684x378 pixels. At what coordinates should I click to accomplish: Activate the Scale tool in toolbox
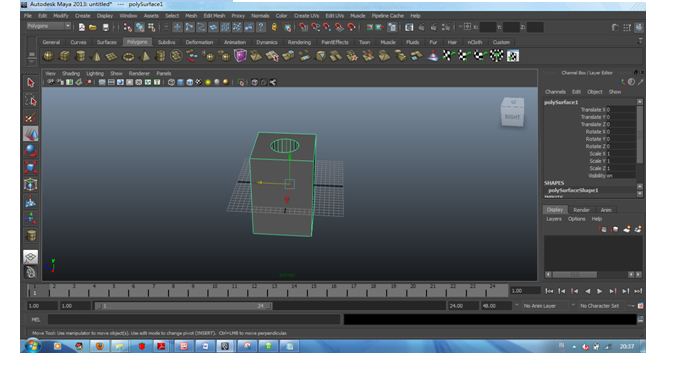31,167
